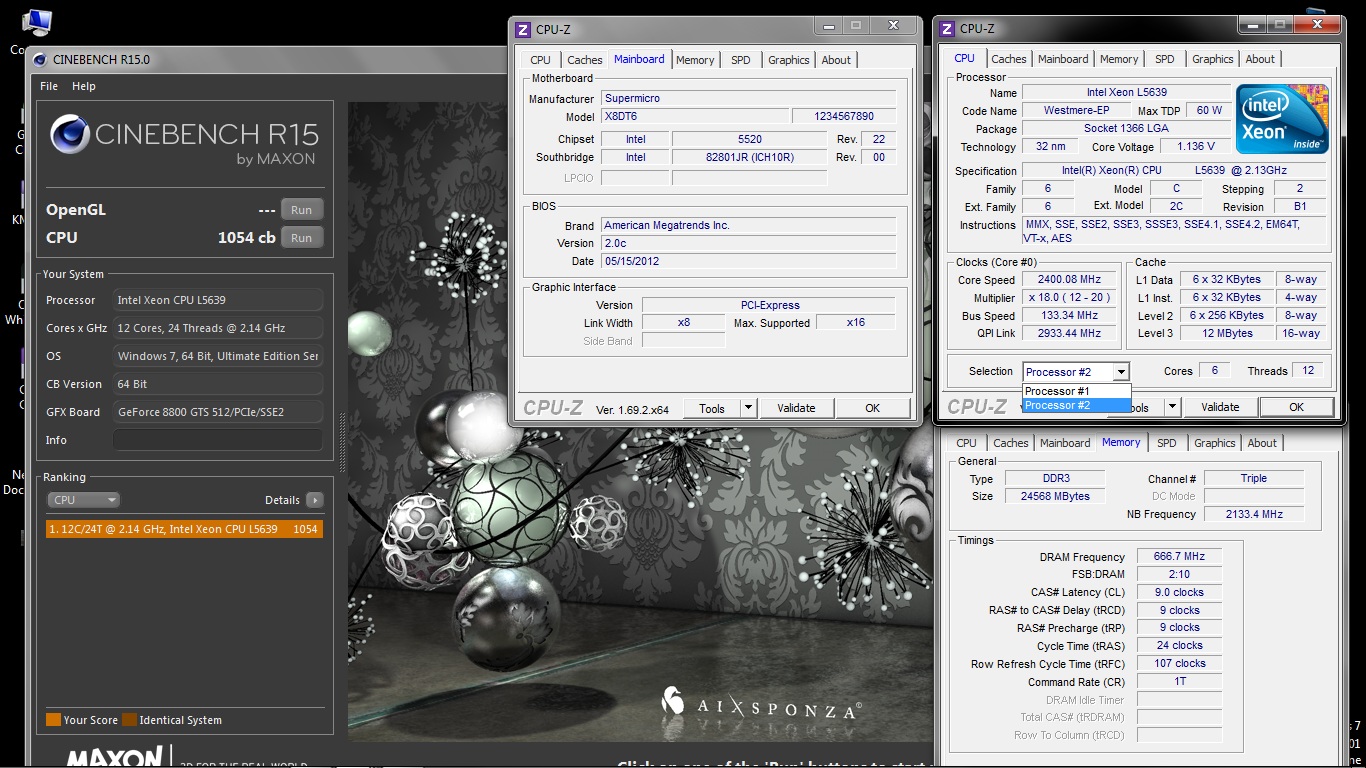This screenshot has height=768, width=1366.
Task: Click the Z icon in Mainboard CPU-Z title bar
Action: coord(523,30)
